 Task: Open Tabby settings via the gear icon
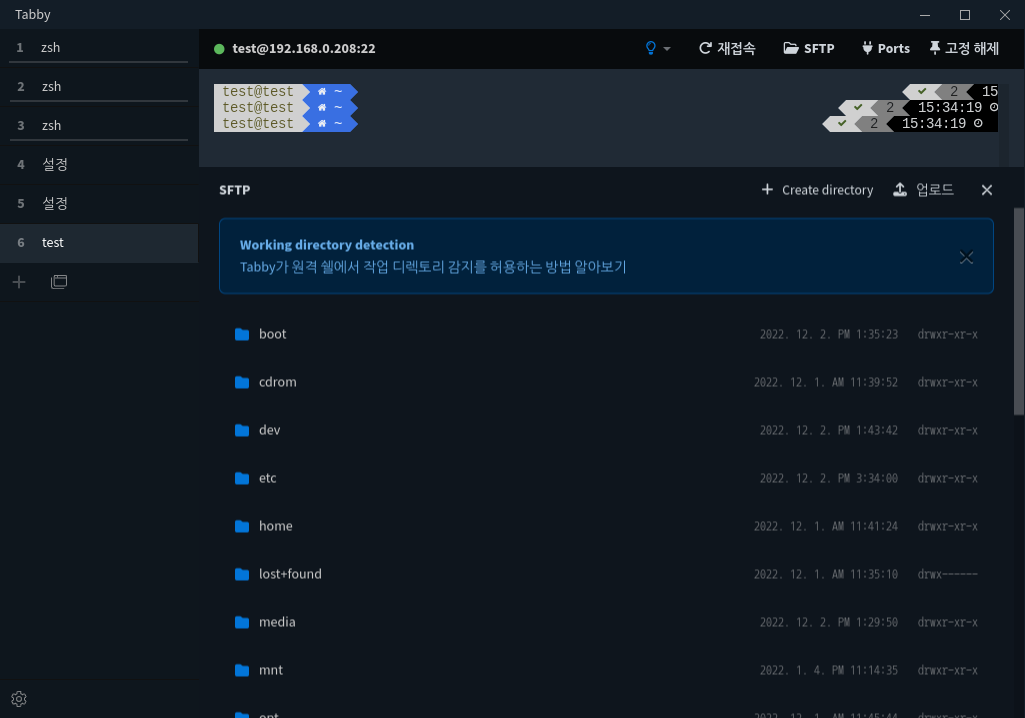[x=18, y=698]
